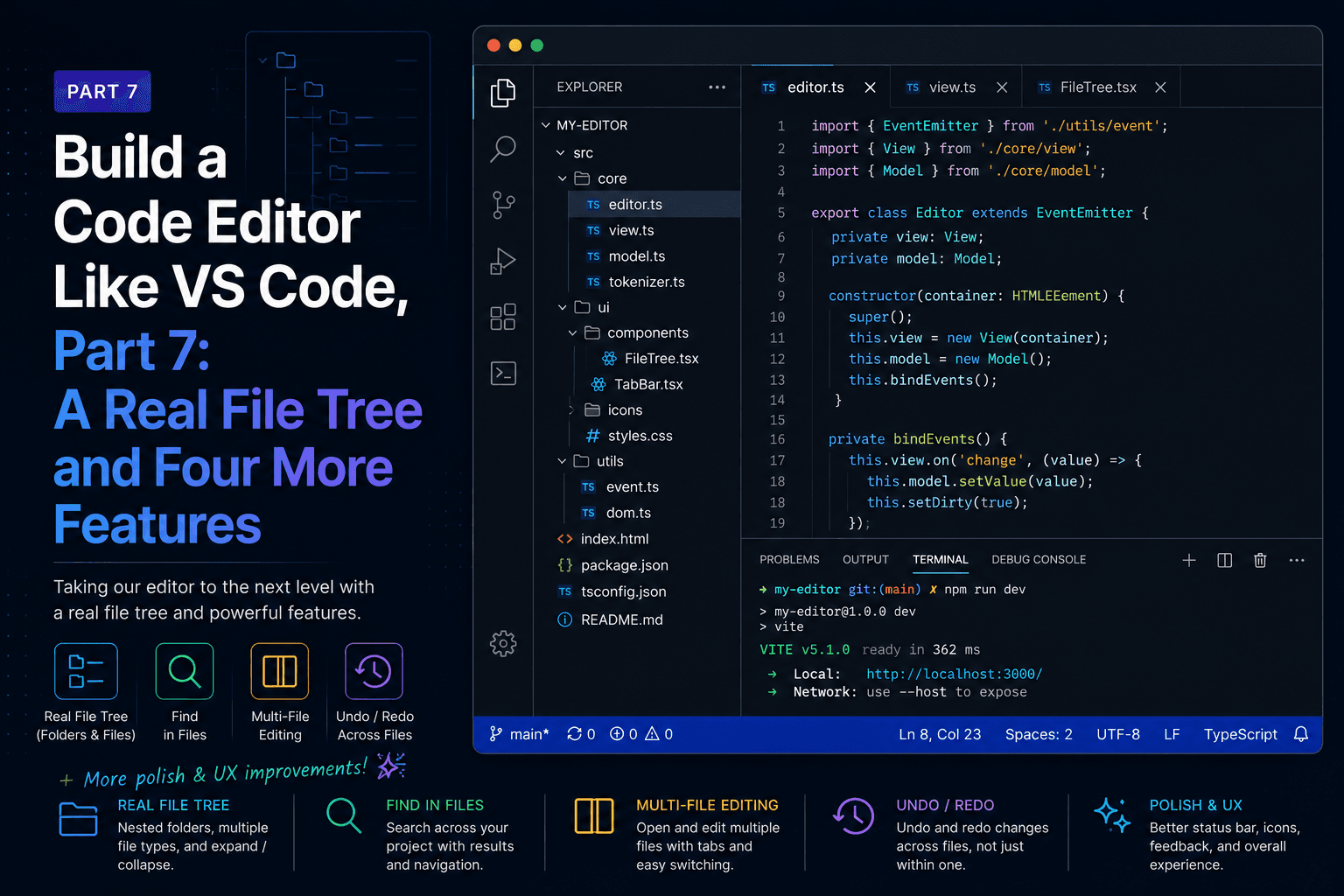1344x896 pixels.
Task: Open the Explorer files icon in activity bar
Action: click(x=503, y=93)
